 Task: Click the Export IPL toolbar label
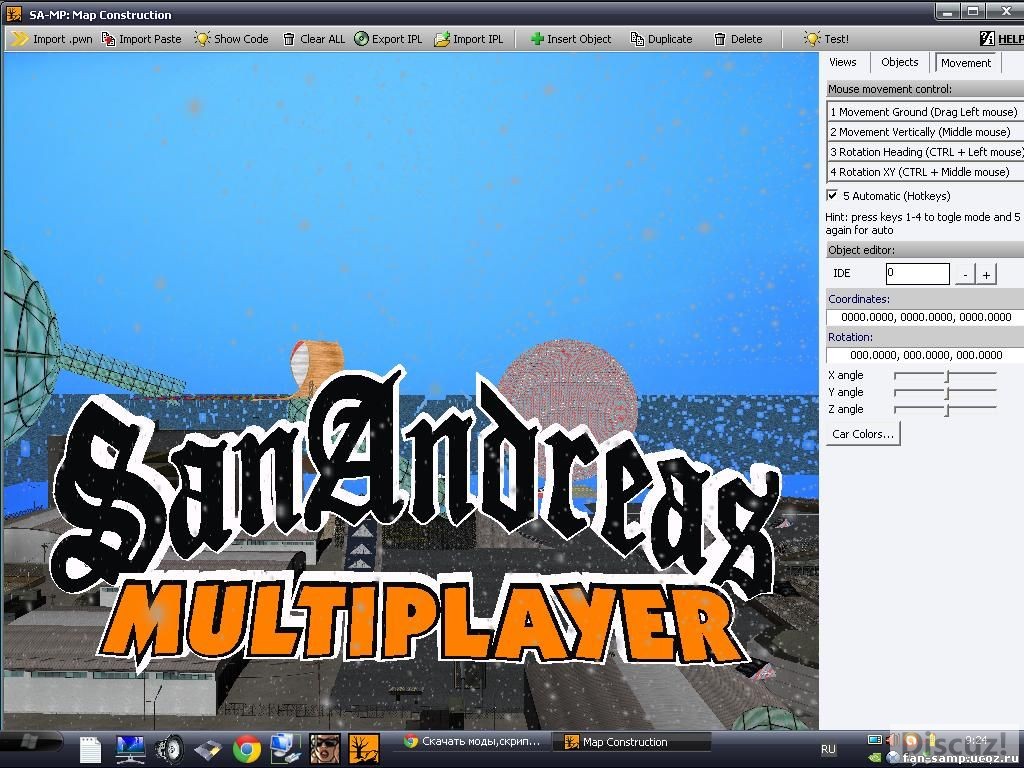click(x=397, y=39)
